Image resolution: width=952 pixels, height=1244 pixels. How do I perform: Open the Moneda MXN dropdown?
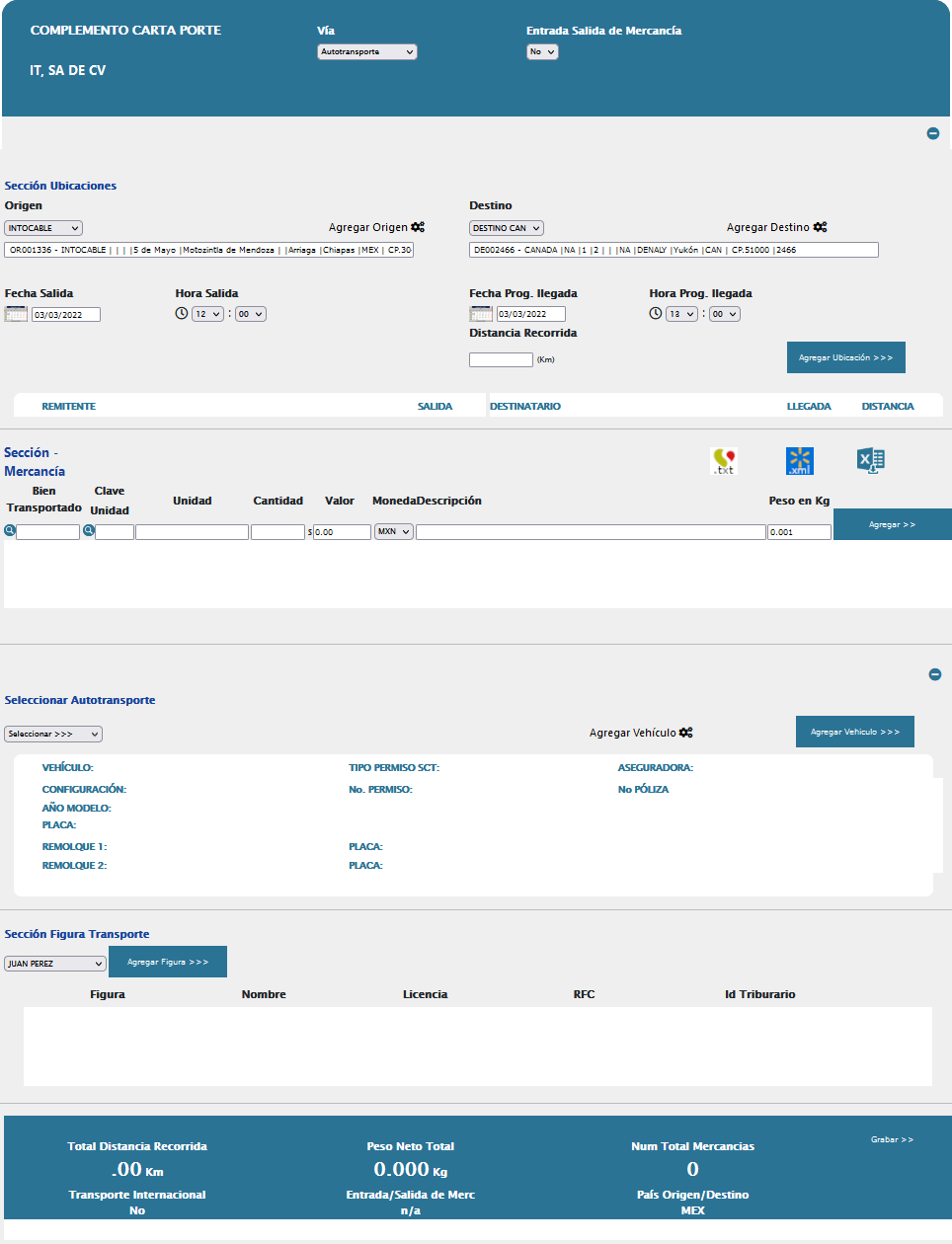coord(393,532)
